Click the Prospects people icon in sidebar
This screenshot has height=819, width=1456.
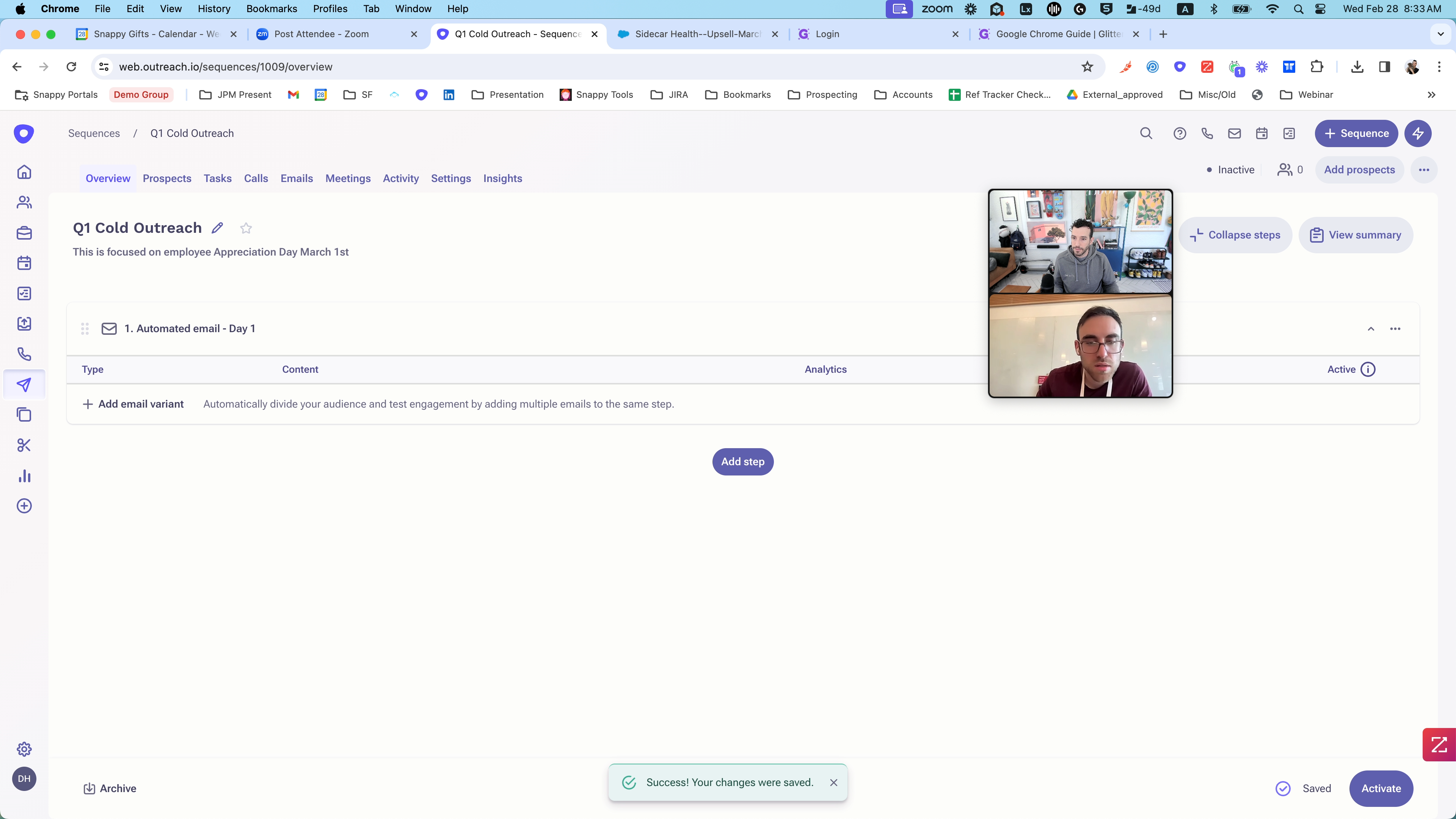(x=24, y=202)
